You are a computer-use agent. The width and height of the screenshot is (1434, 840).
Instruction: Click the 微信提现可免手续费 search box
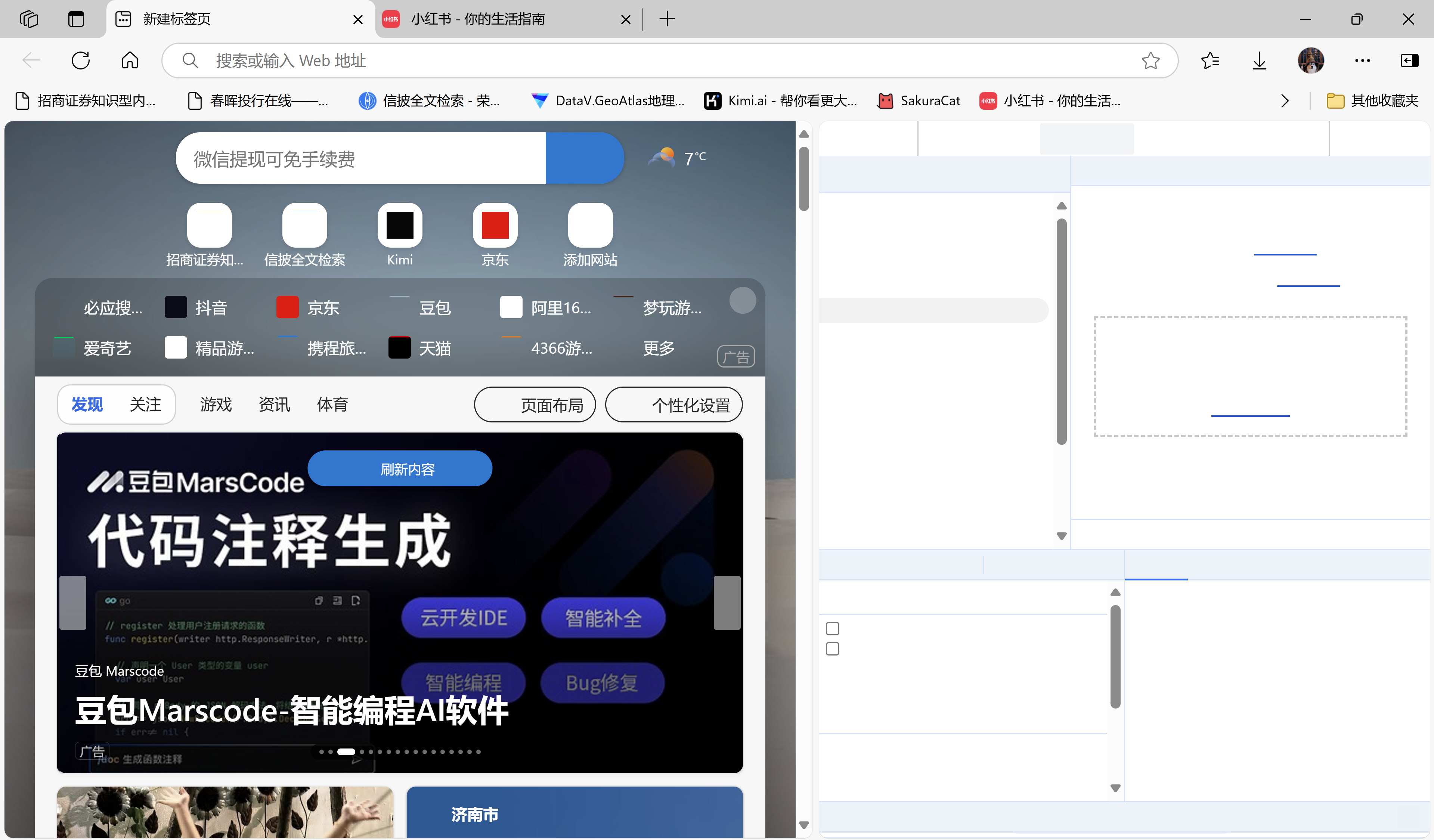click(361, 158)
